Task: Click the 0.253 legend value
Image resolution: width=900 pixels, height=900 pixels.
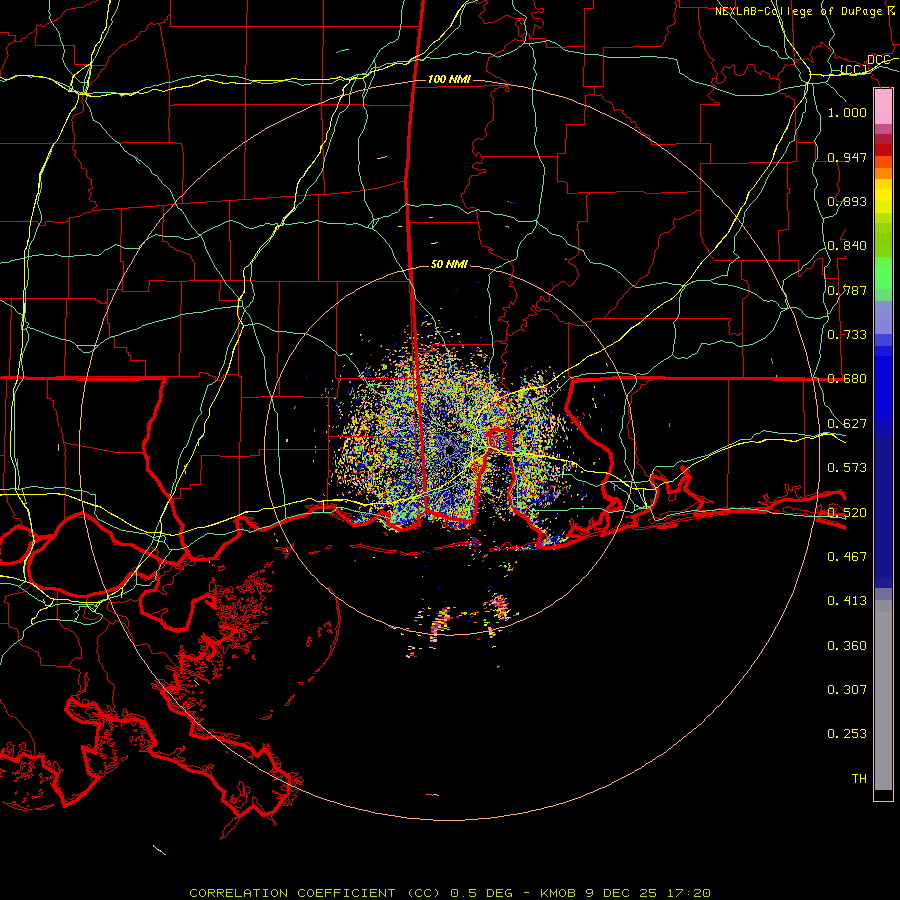Action: [x=847, y=734]
